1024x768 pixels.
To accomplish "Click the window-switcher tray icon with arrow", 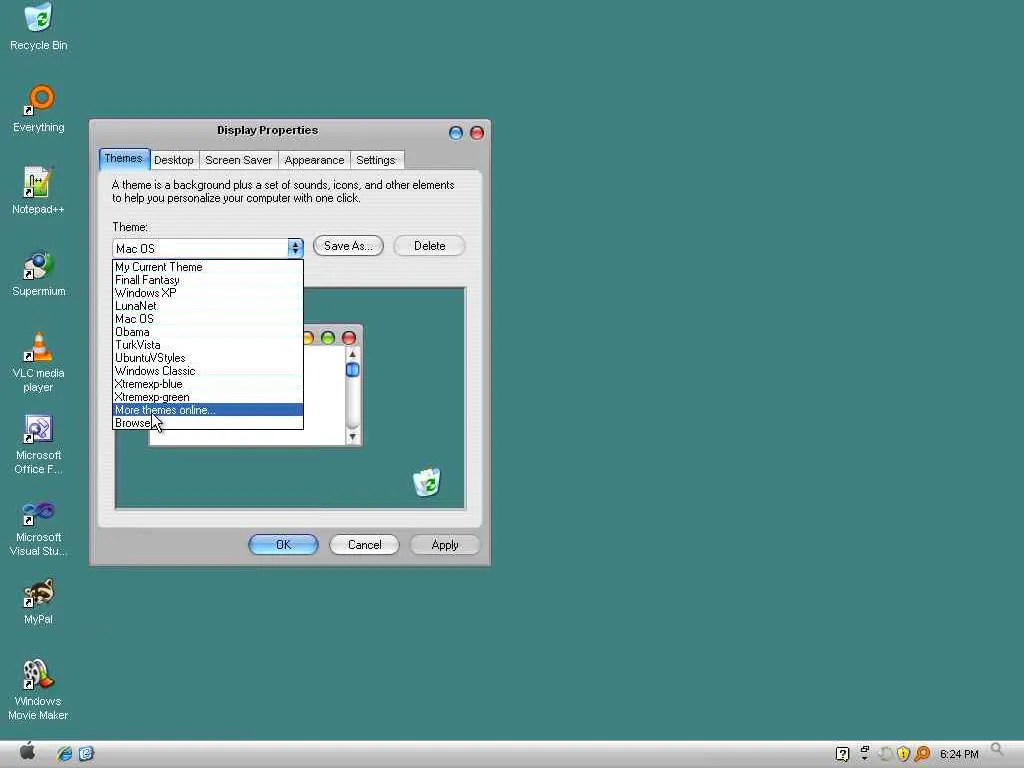I will 865,754.
